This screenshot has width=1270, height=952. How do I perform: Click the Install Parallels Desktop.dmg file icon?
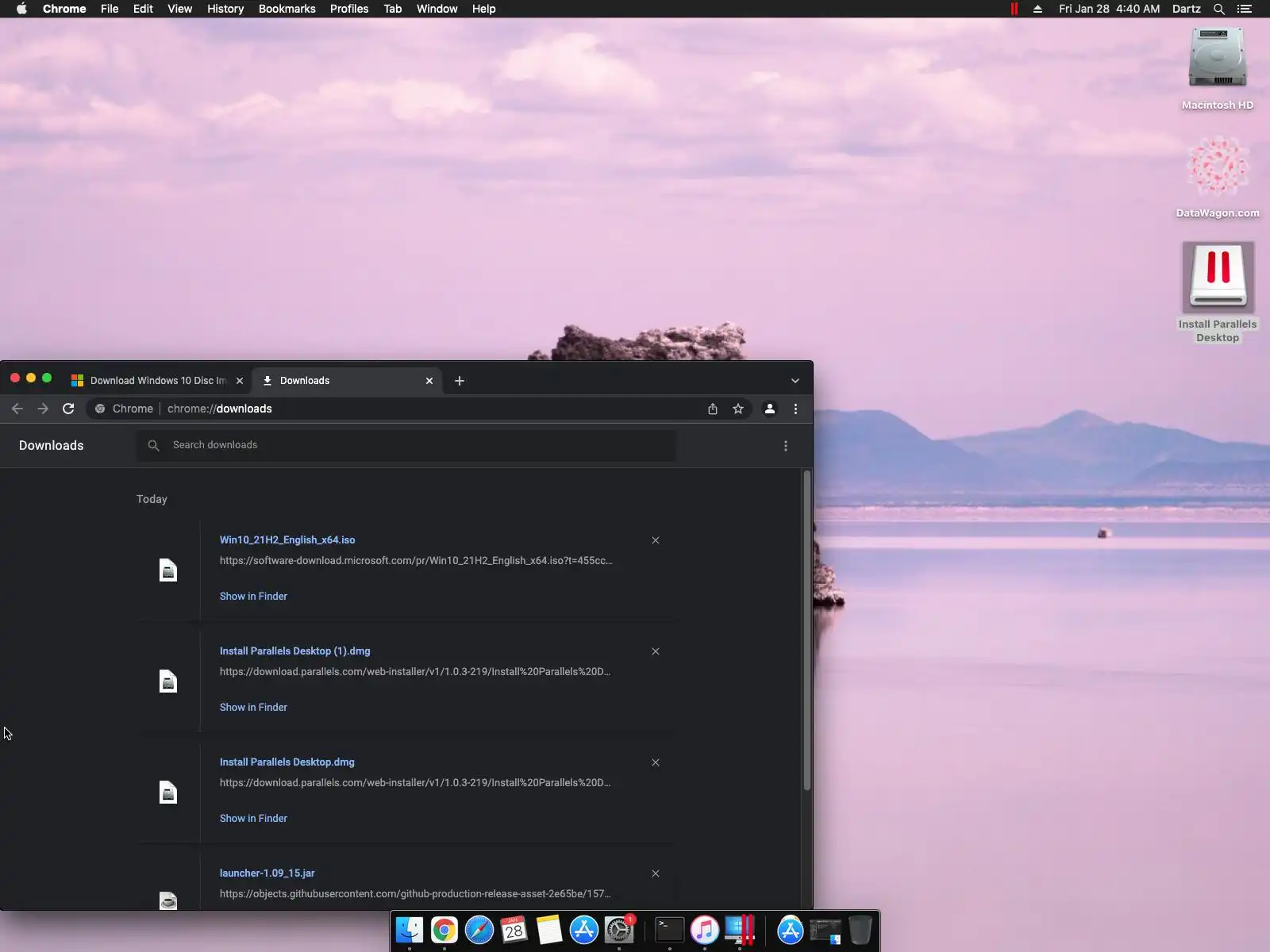coord(168,793)
